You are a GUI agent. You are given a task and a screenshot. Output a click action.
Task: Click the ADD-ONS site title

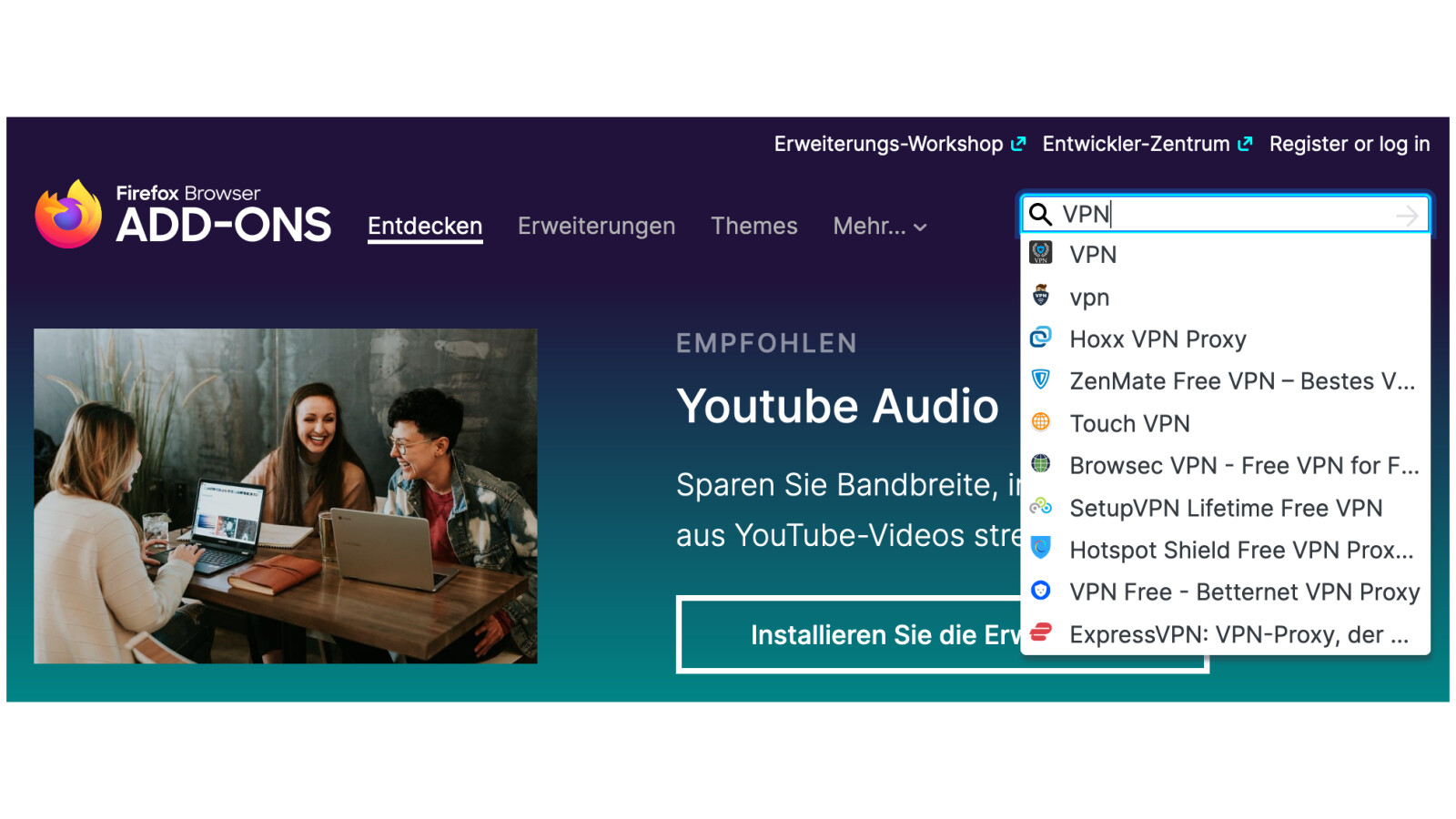[x=224, y=225]
